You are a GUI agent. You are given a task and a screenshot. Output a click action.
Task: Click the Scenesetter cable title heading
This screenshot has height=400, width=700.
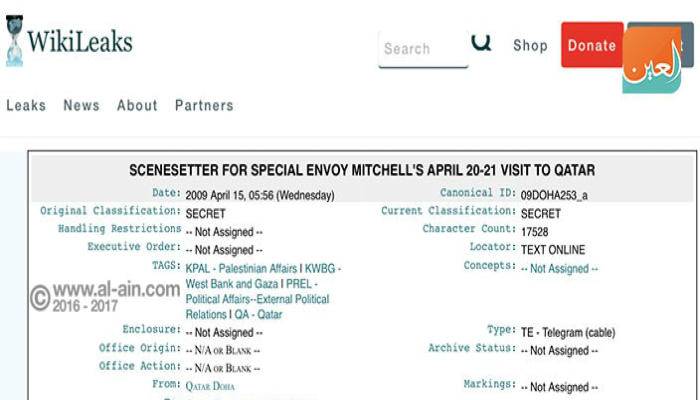(x=362, y=170)
